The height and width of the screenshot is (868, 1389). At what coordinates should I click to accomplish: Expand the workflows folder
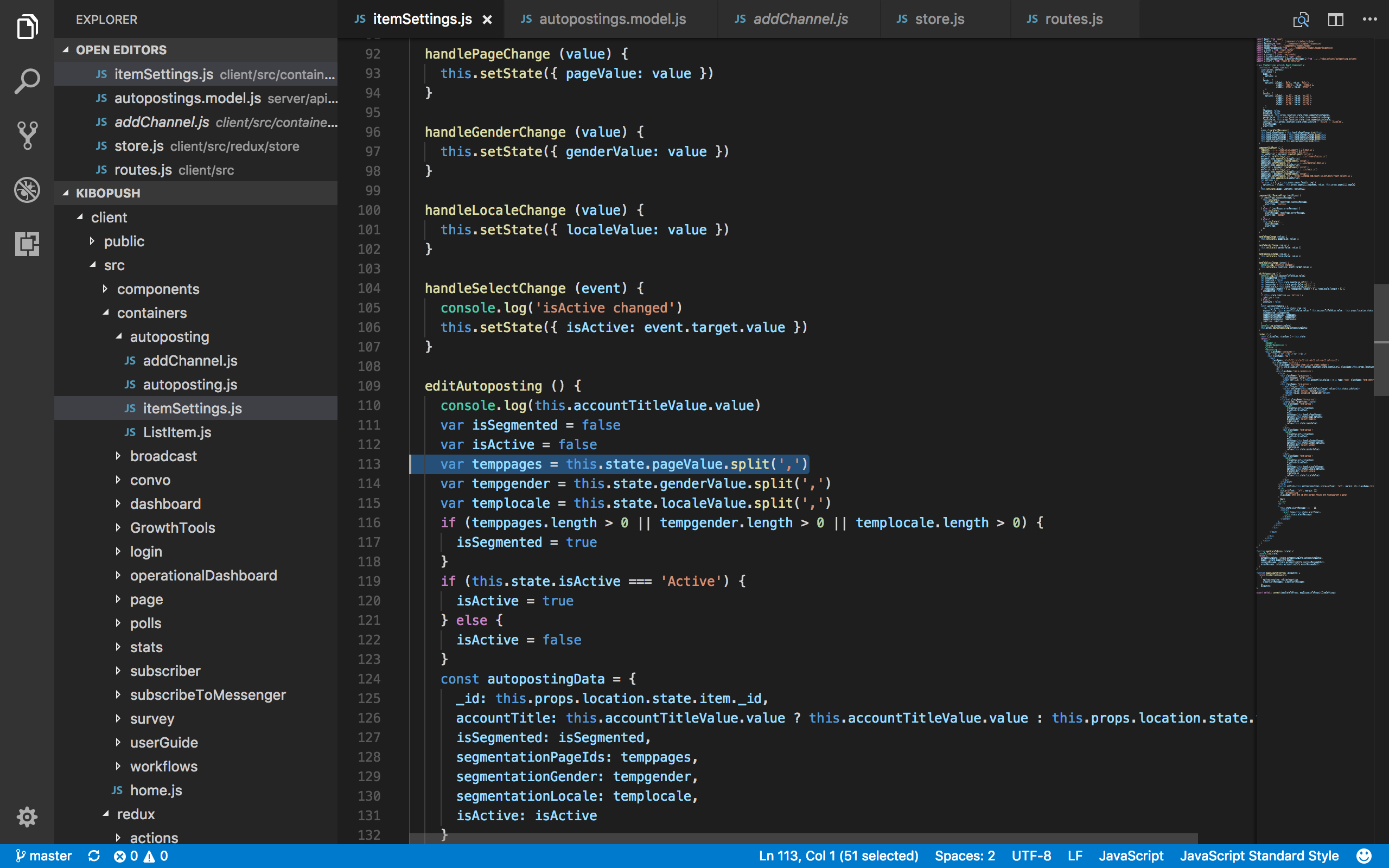(x=196, y=766)
